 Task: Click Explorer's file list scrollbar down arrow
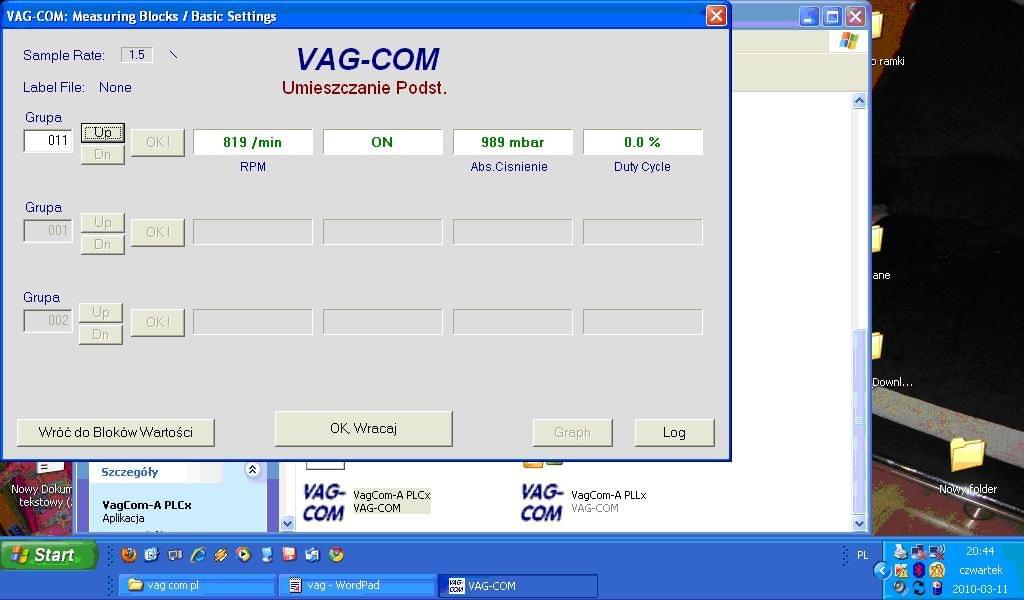click(x=859, y=522)
